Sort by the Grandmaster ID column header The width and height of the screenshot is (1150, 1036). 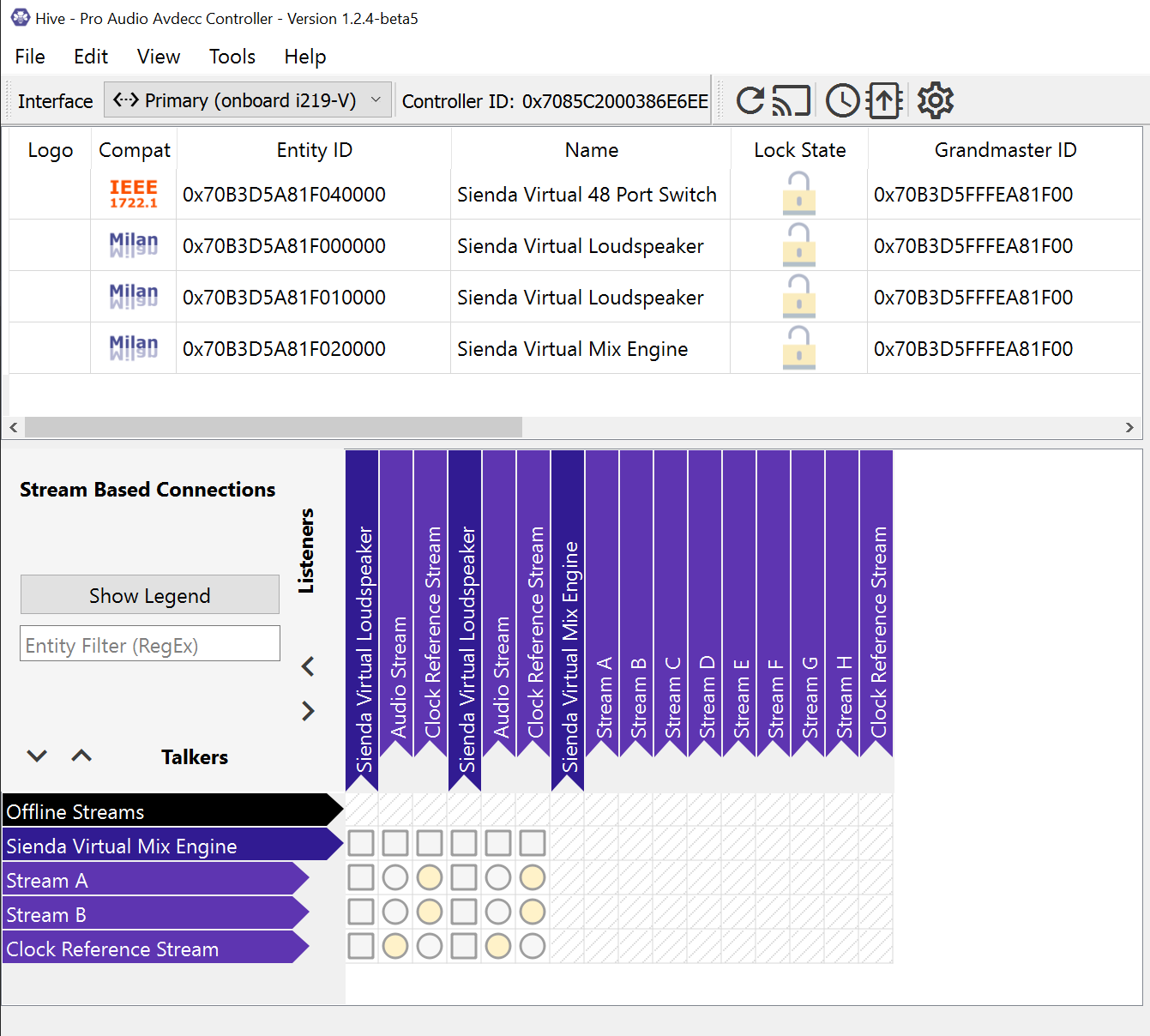pyautogui.click(x=1005, y=149)
